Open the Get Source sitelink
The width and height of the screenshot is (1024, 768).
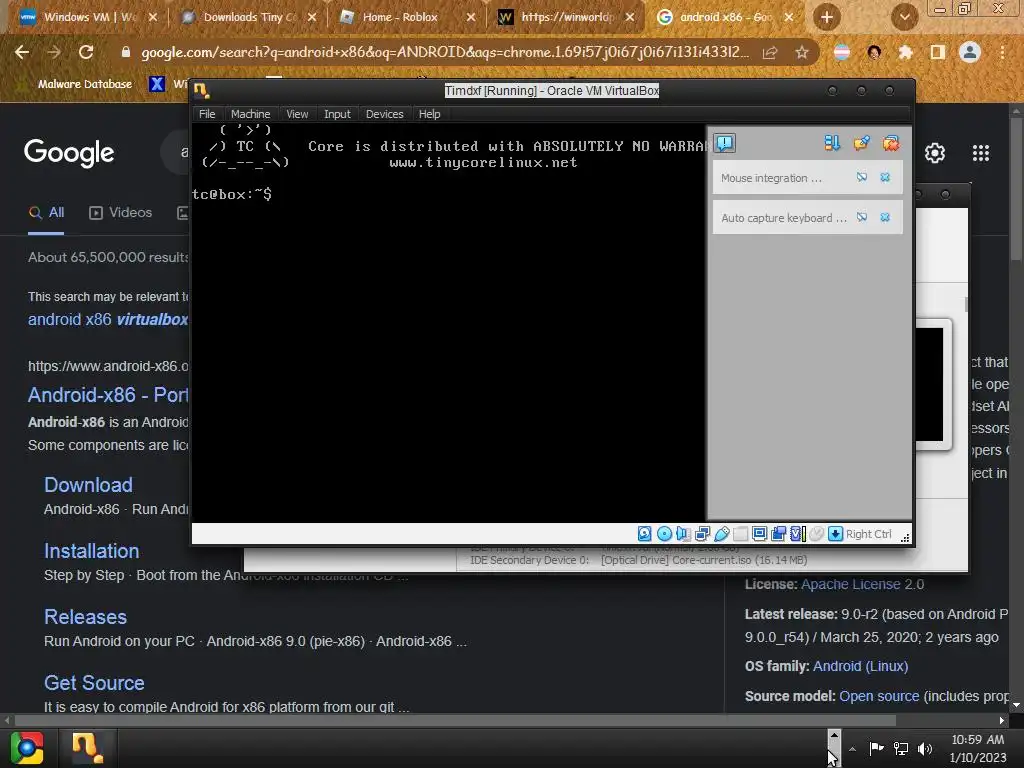pyautogui.click(x=94, y=682)
